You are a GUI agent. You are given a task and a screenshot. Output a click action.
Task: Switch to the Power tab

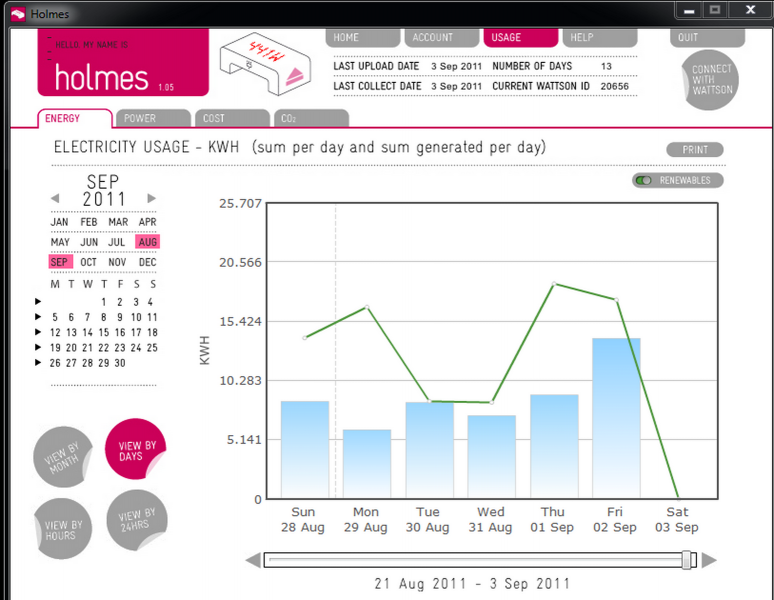[154, 118]
